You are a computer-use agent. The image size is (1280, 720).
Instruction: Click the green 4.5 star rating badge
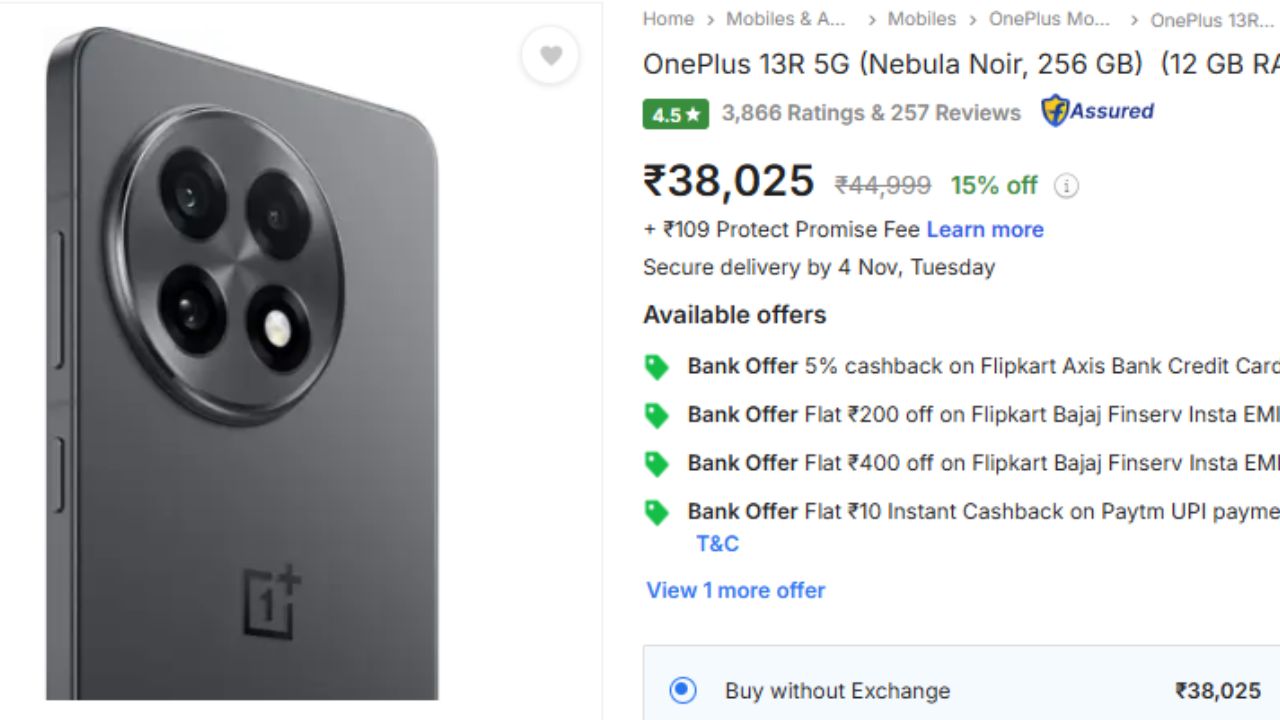(x=675, y=114)
